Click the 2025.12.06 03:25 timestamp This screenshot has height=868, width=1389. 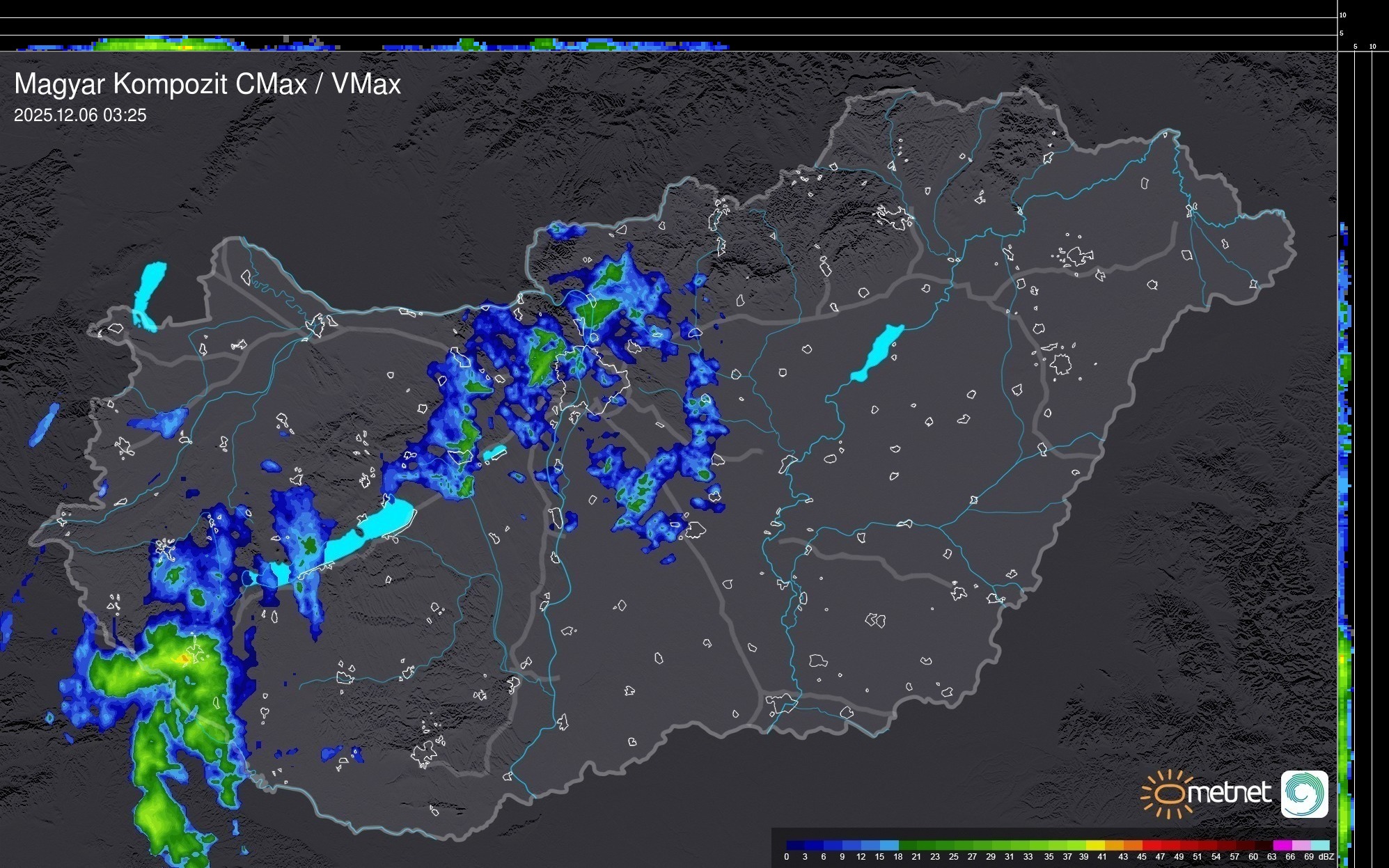coord(80,116)
